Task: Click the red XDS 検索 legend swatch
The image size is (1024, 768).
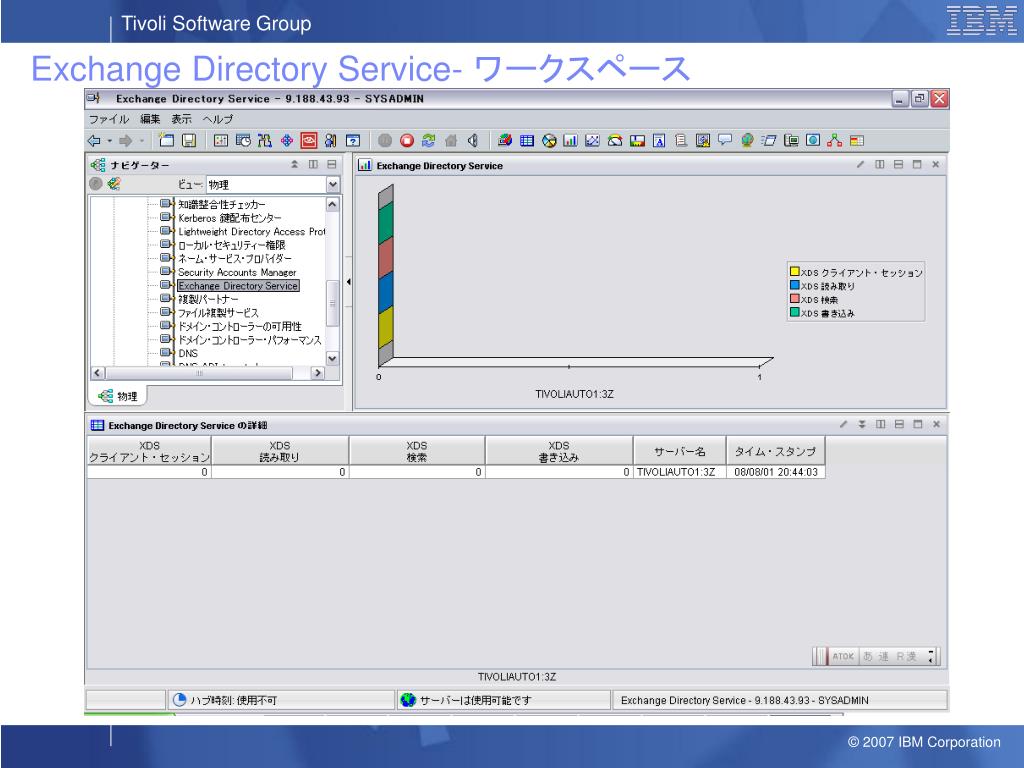Action: 795,299
